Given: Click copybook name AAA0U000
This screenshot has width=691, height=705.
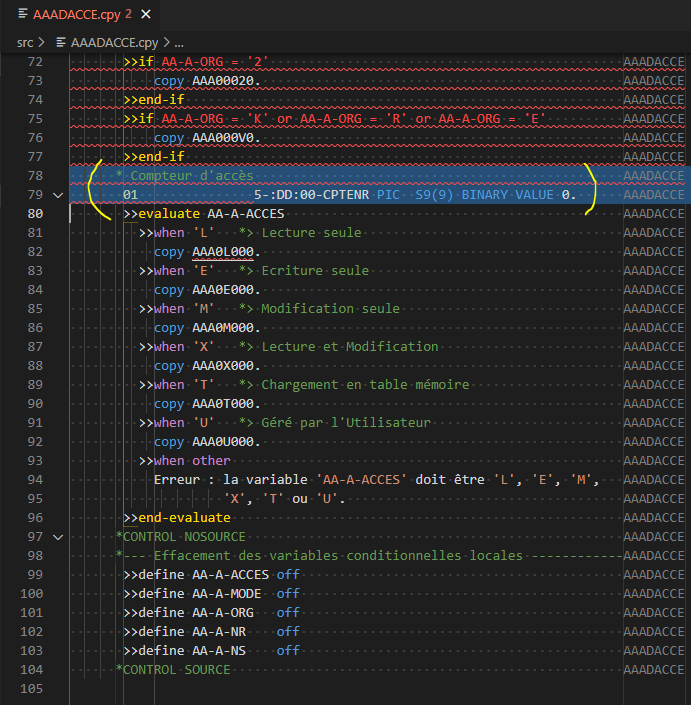Looking at the screenshot, I should click(223, 442).
